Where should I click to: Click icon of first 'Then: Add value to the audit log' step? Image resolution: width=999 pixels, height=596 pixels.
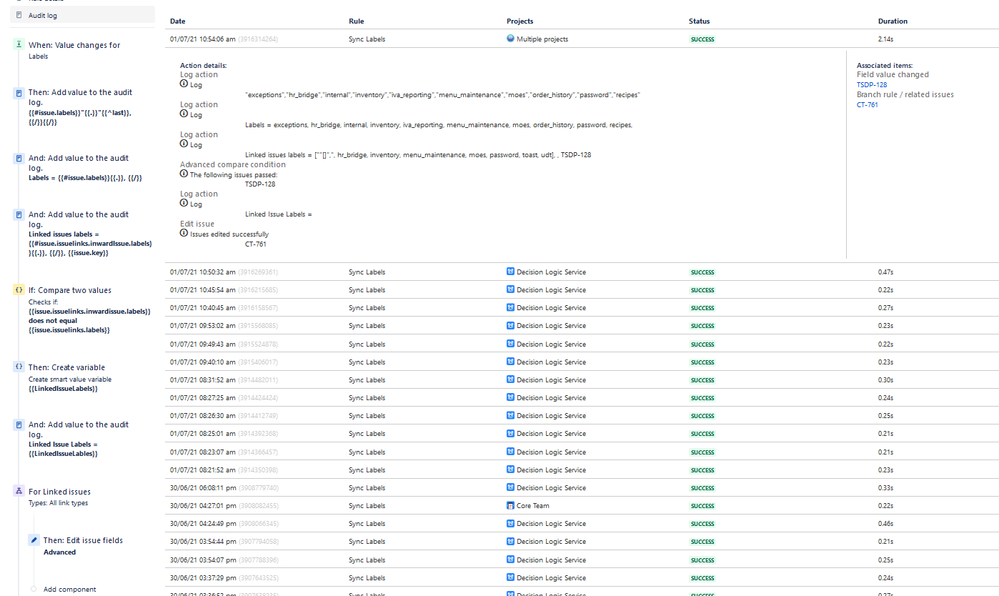coord(18,93)
